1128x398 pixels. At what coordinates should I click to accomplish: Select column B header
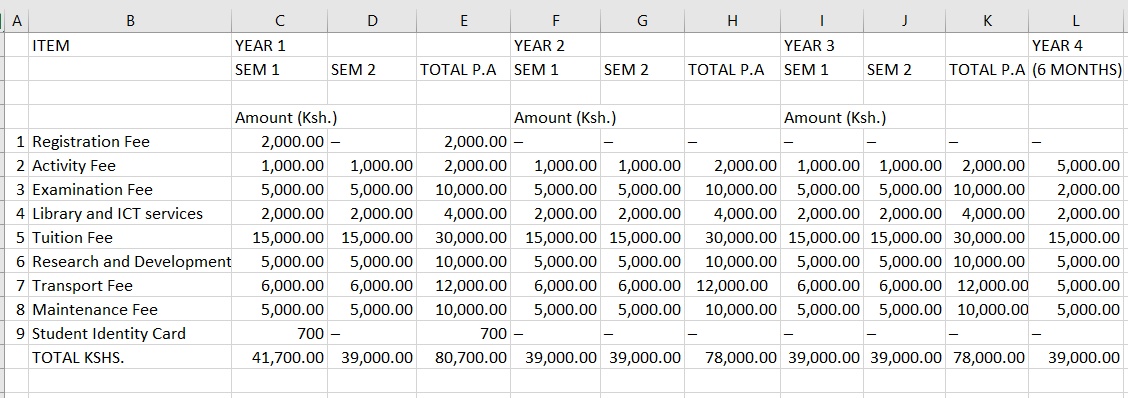click(x=129, y=21)
